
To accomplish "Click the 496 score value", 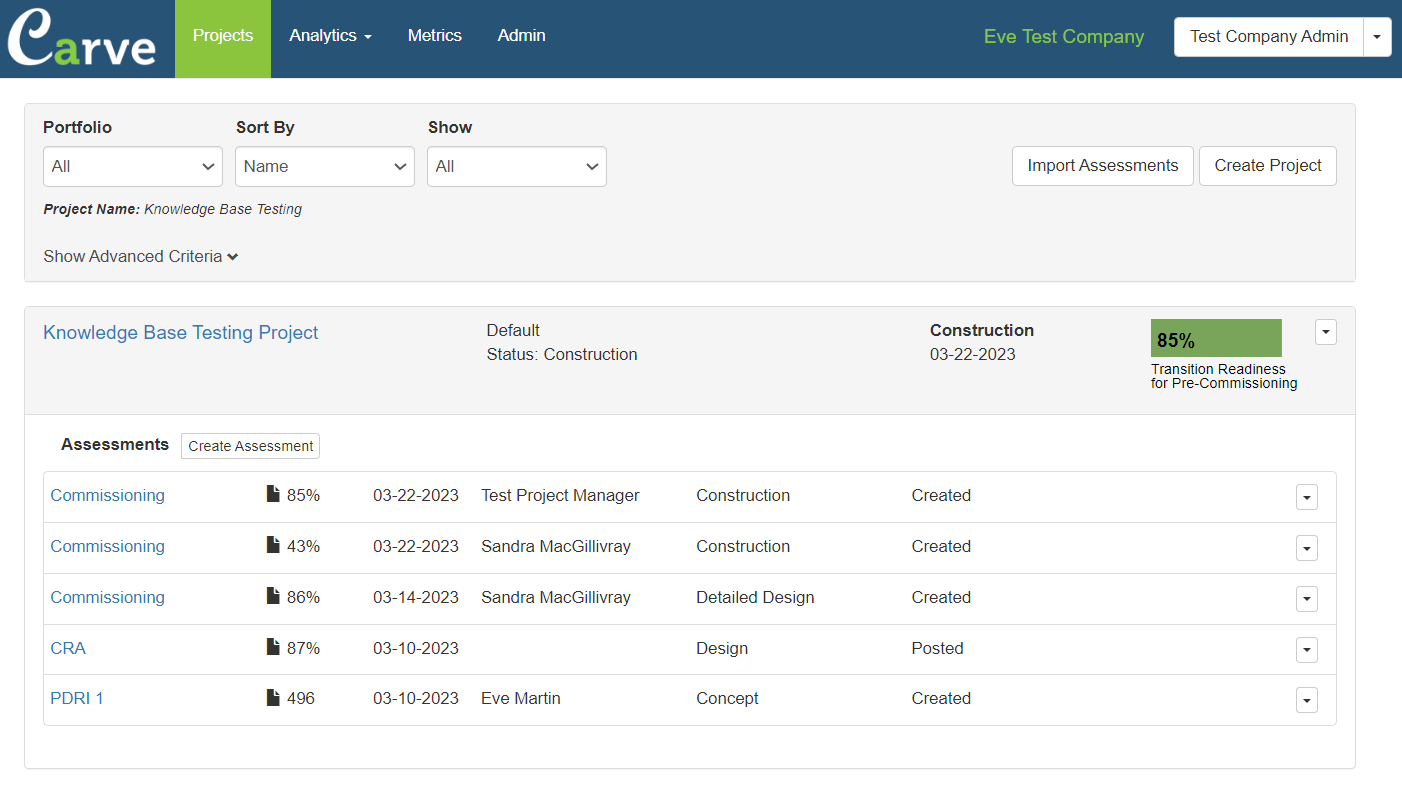I will click(x=301, y=699).
